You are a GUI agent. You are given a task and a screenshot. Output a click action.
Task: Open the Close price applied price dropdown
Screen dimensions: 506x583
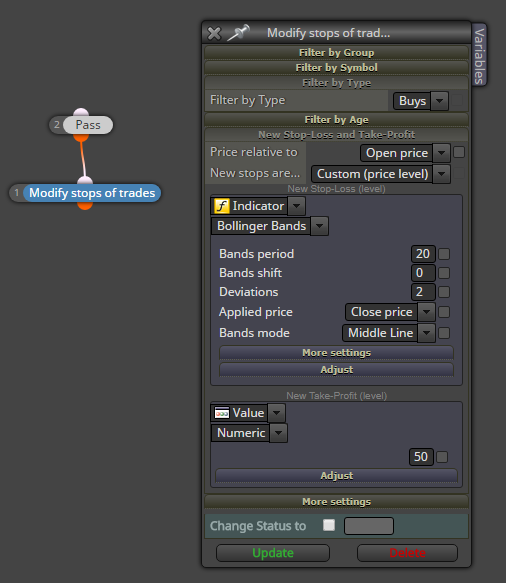tap(390, 312)
